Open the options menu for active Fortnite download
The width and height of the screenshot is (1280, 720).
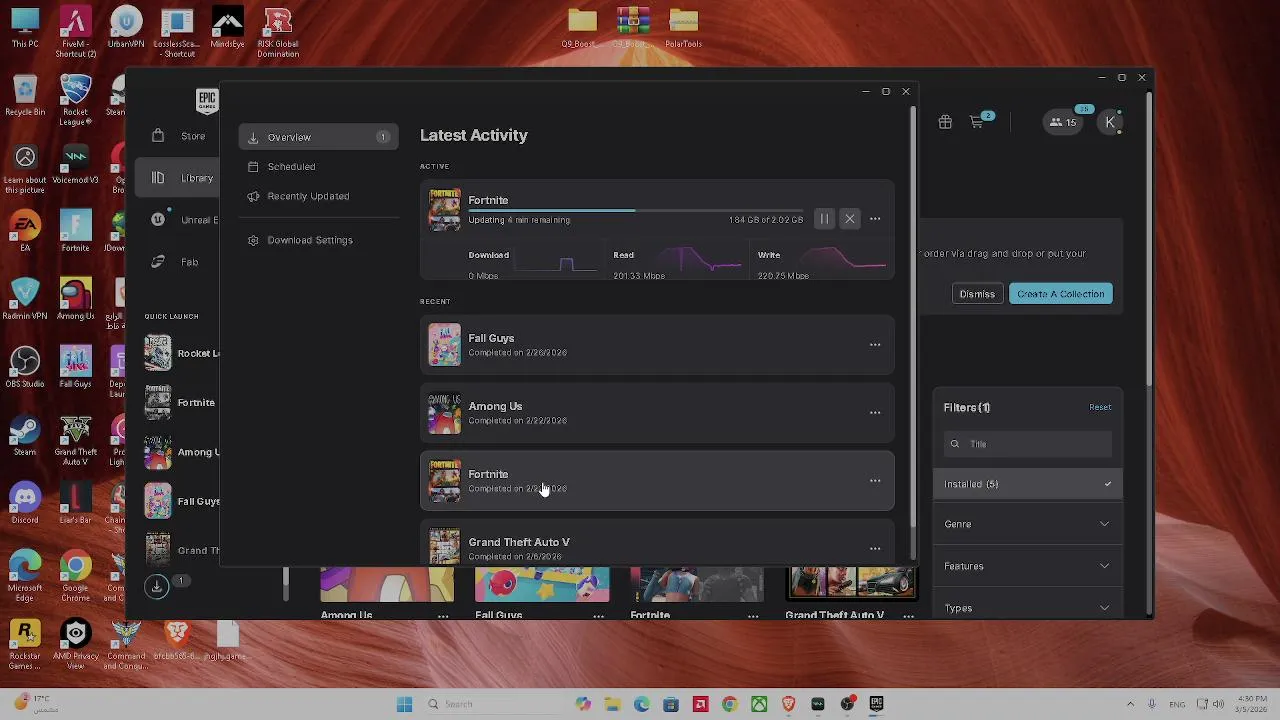click(x=875, y=219)
